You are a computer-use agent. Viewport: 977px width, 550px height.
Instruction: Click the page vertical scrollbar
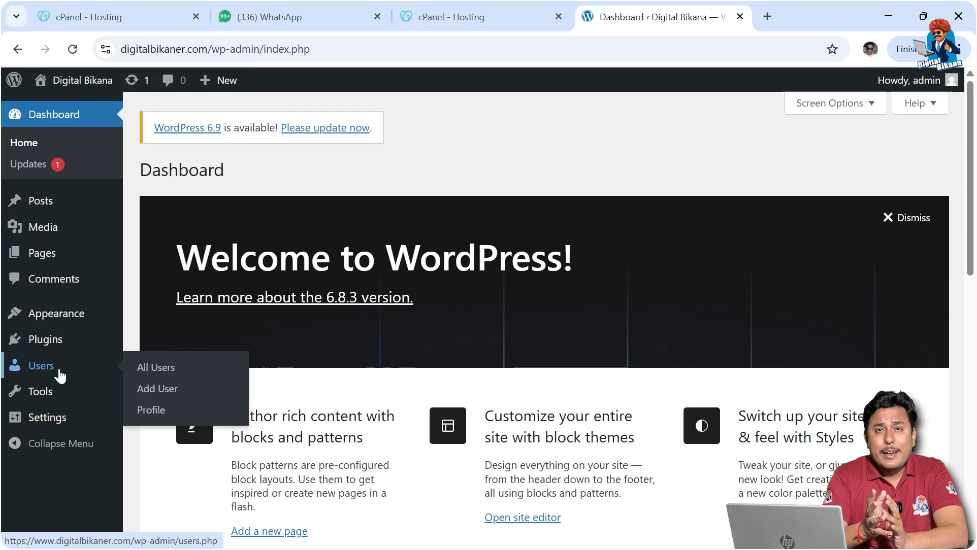tap(970, 178)
